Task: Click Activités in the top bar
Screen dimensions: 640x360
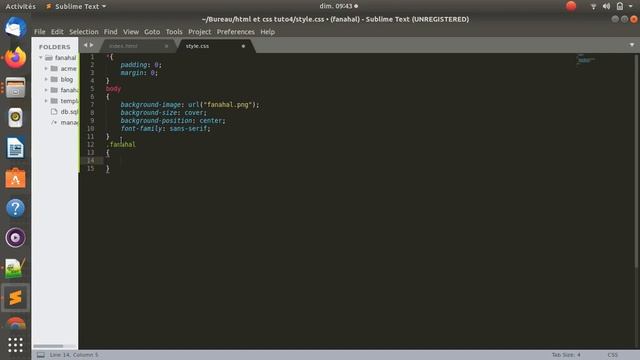Action: coord(20,7)
